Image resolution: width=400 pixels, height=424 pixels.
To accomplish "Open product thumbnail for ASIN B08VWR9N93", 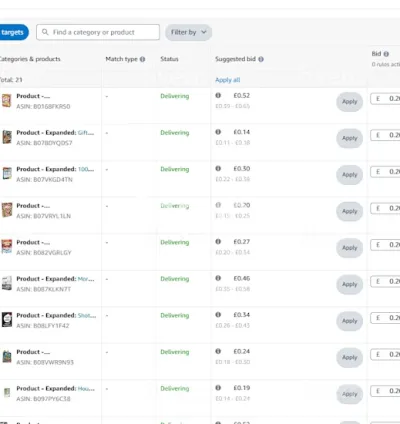I will tap(7, 356).
